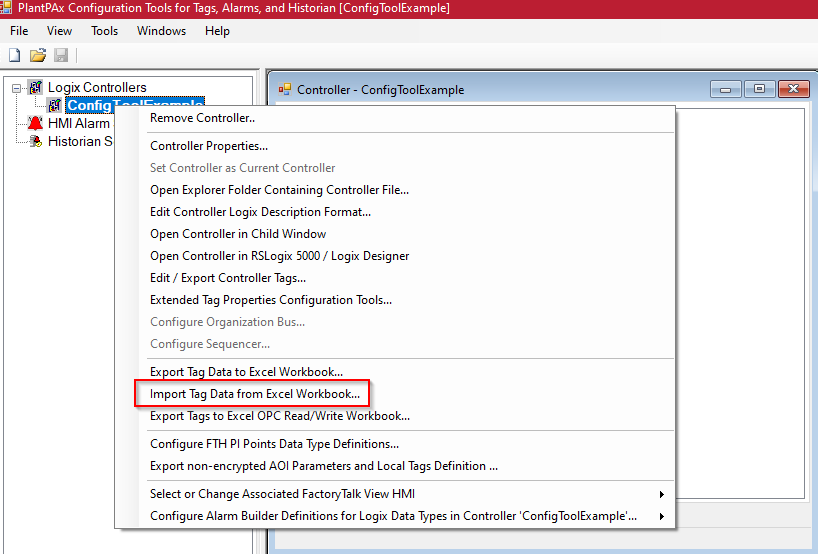Select HMI Alarm tree item
The width and height of the screenshot is (818, 554).
pyautogui.click(x=79, y=123)
